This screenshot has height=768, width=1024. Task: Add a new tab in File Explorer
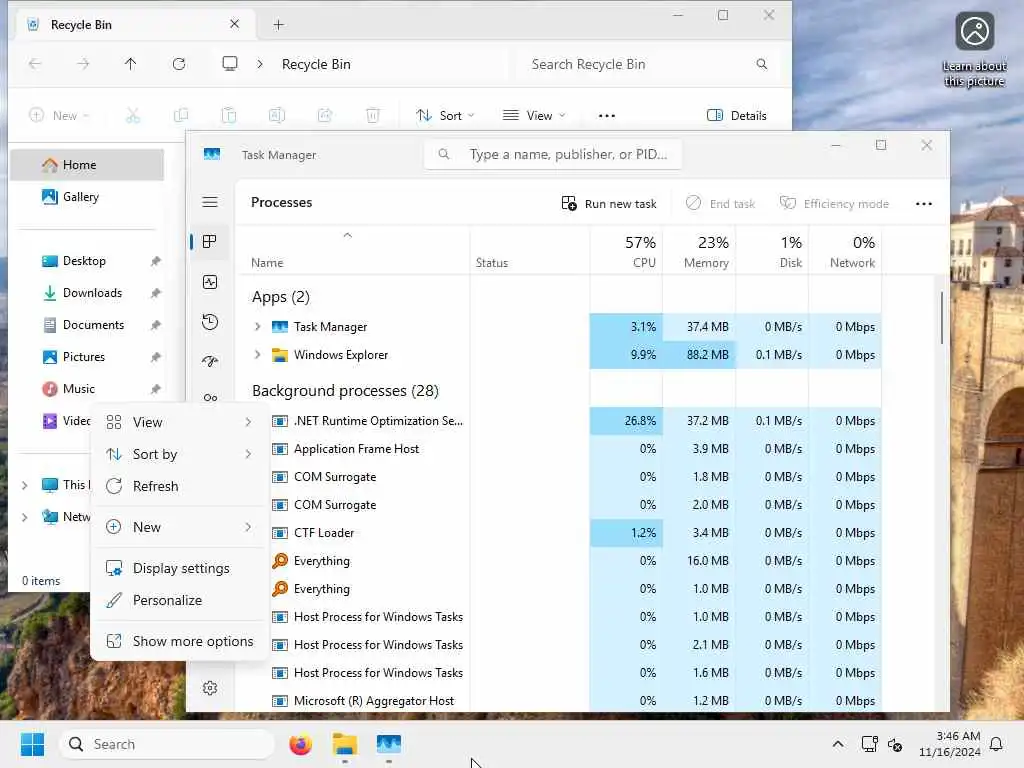[x=278, y=25]
